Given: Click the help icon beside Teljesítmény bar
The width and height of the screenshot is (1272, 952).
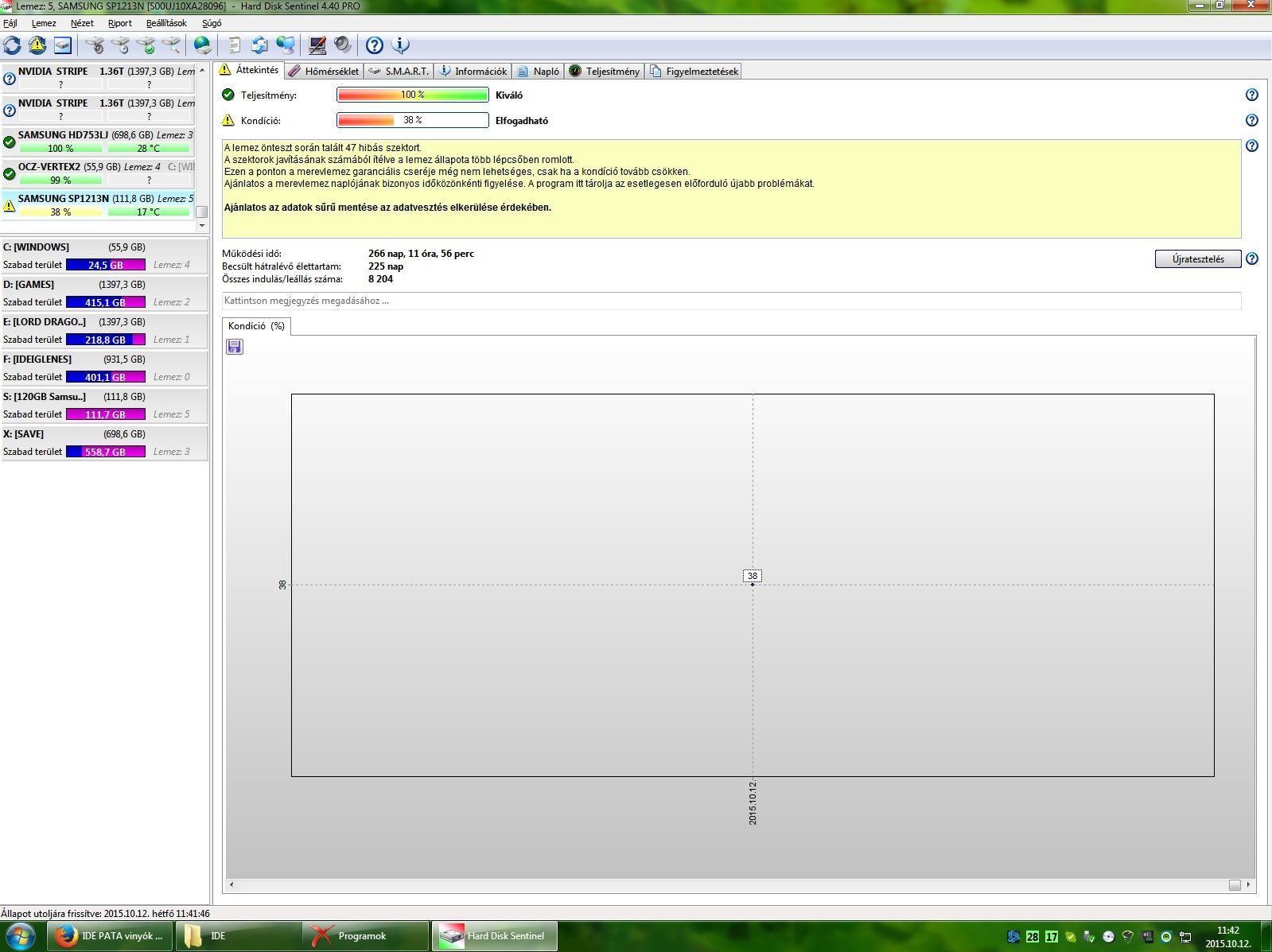Looking at the screenshot, I should 1252,95.
